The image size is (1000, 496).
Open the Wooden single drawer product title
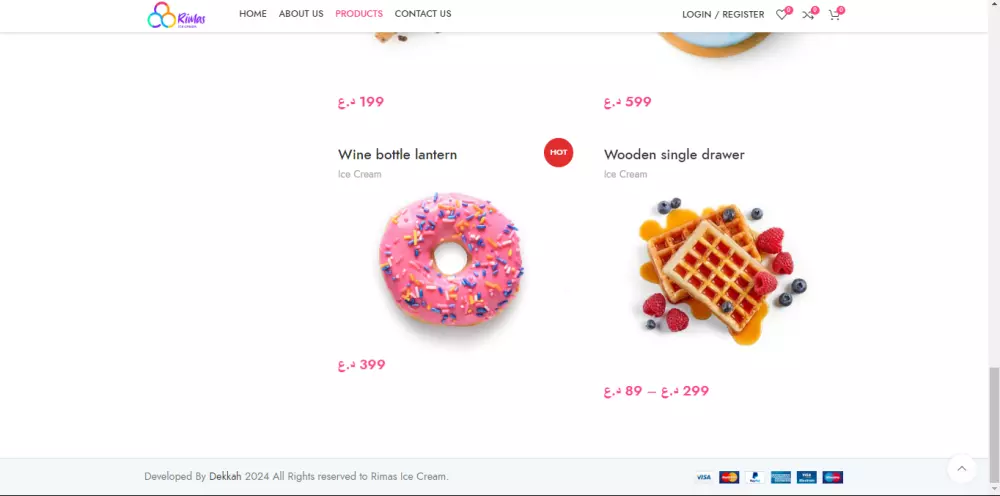(674, 155)
